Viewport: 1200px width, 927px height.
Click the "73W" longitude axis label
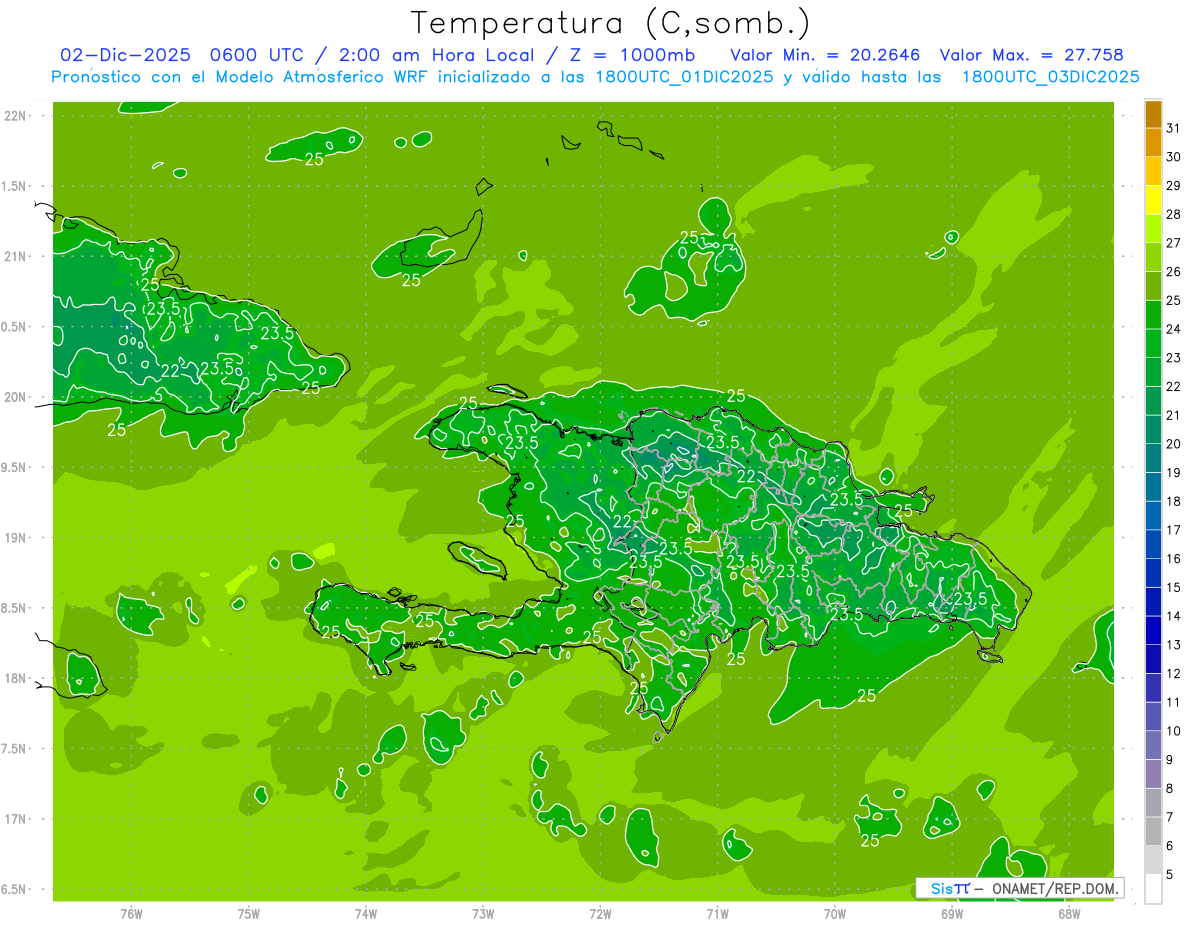click(483, 914)
